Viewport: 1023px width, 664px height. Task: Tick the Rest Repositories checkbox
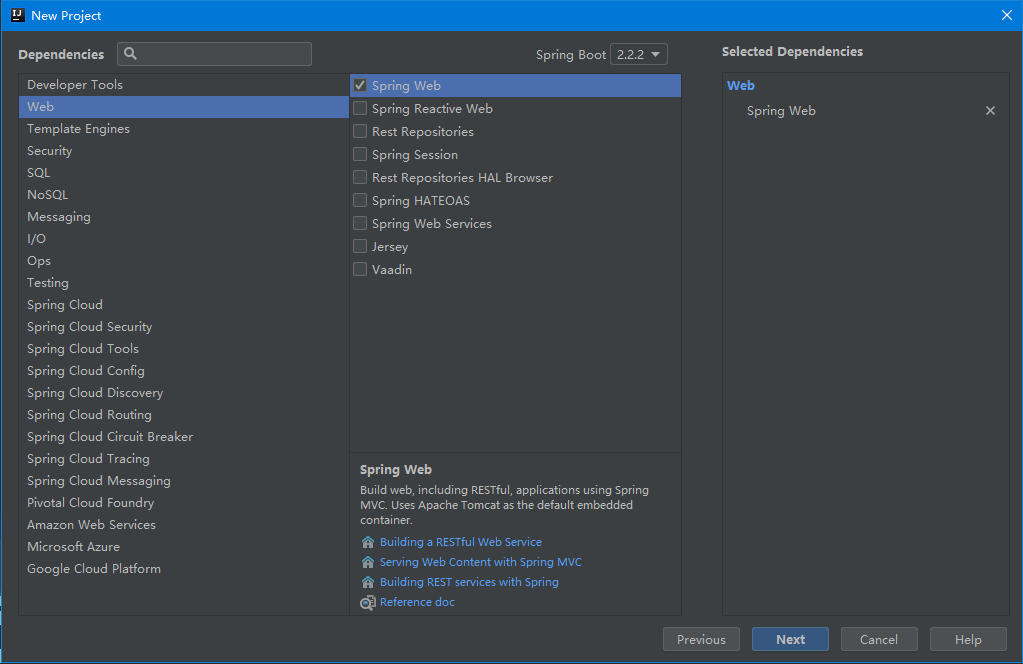tap(360, 131)
